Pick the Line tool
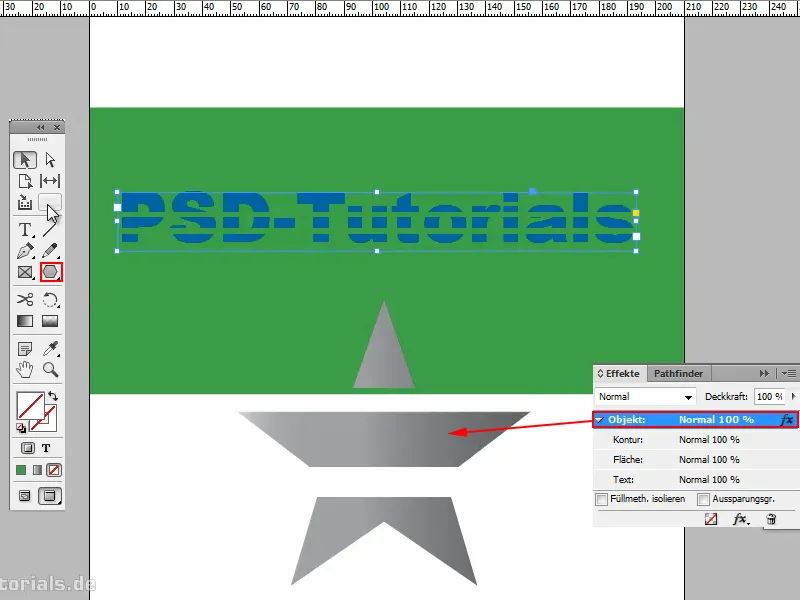Viewport: 800px width, 600px height. pyautogui.click(x=50, y=230)
